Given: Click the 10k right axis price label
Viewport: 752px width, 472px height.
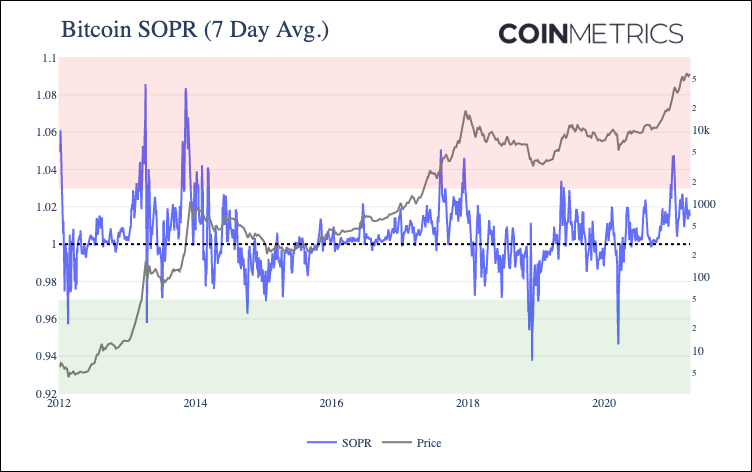Looking at the screenshot, I should (701, 130).
